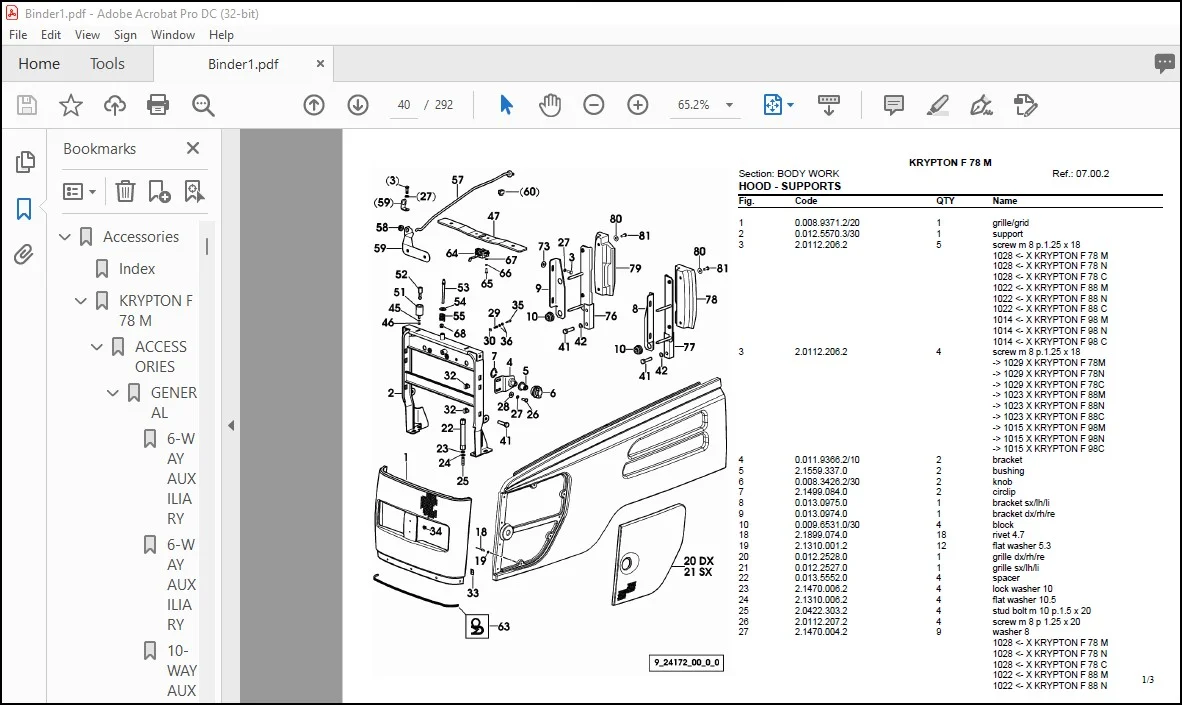Open the Help menu
The height and width of the screenshot is (705, 1182).
[x=222, y=35]
